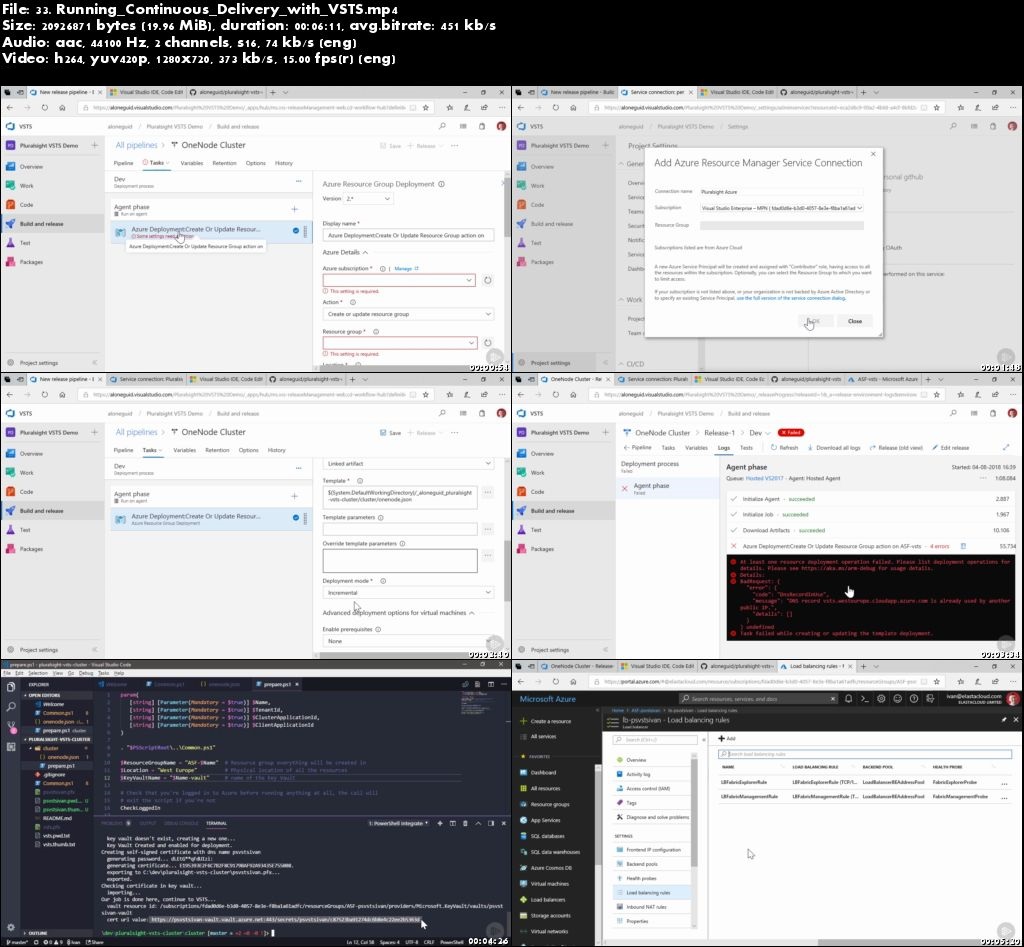1024x947 pixels.
Task: Launch Cloud Shell in Azure portal
Action: point(865,698)
